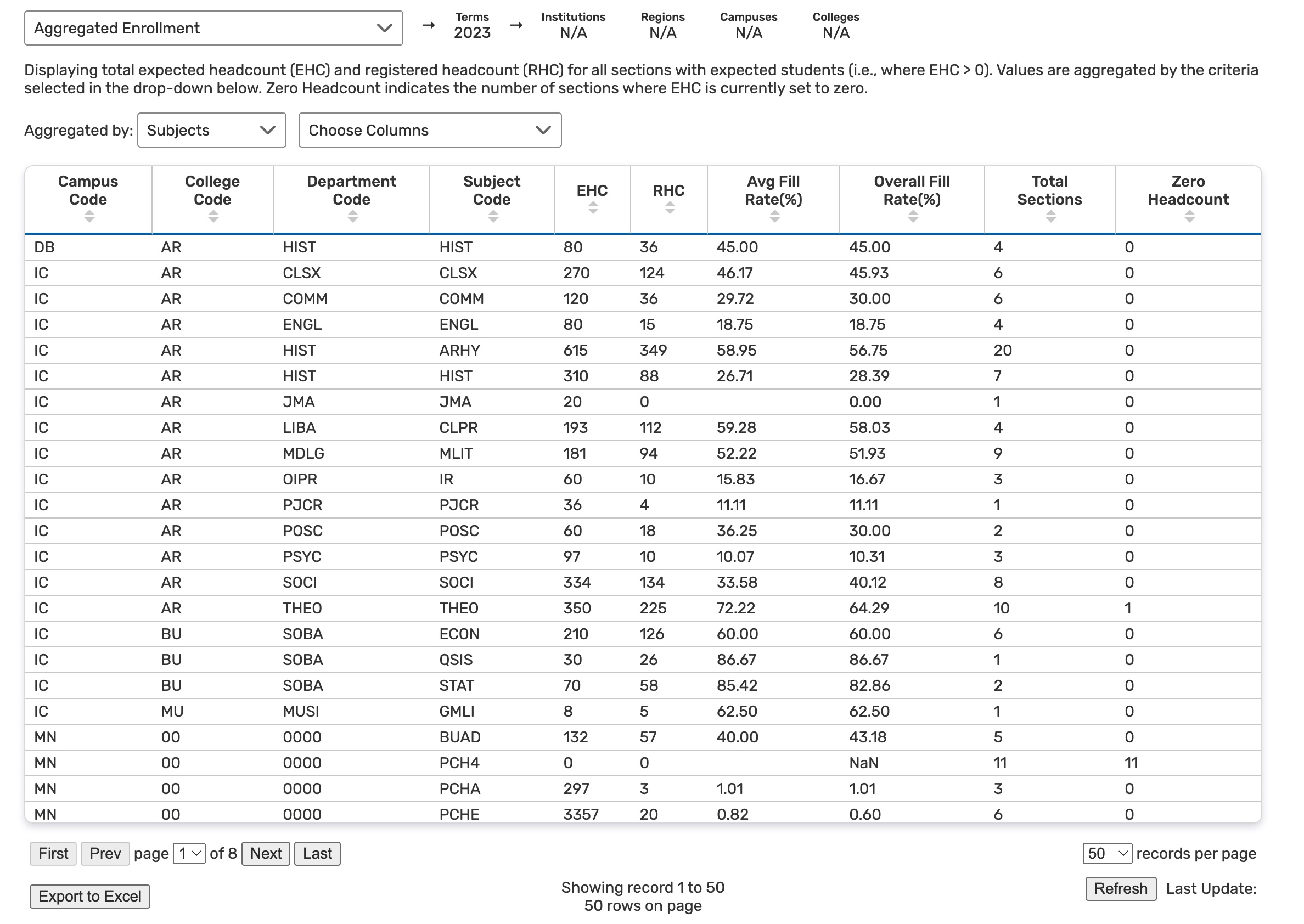This screenshot has width=1304, height=924.
Task: Open the page number selector
Action: coord(189,853)
